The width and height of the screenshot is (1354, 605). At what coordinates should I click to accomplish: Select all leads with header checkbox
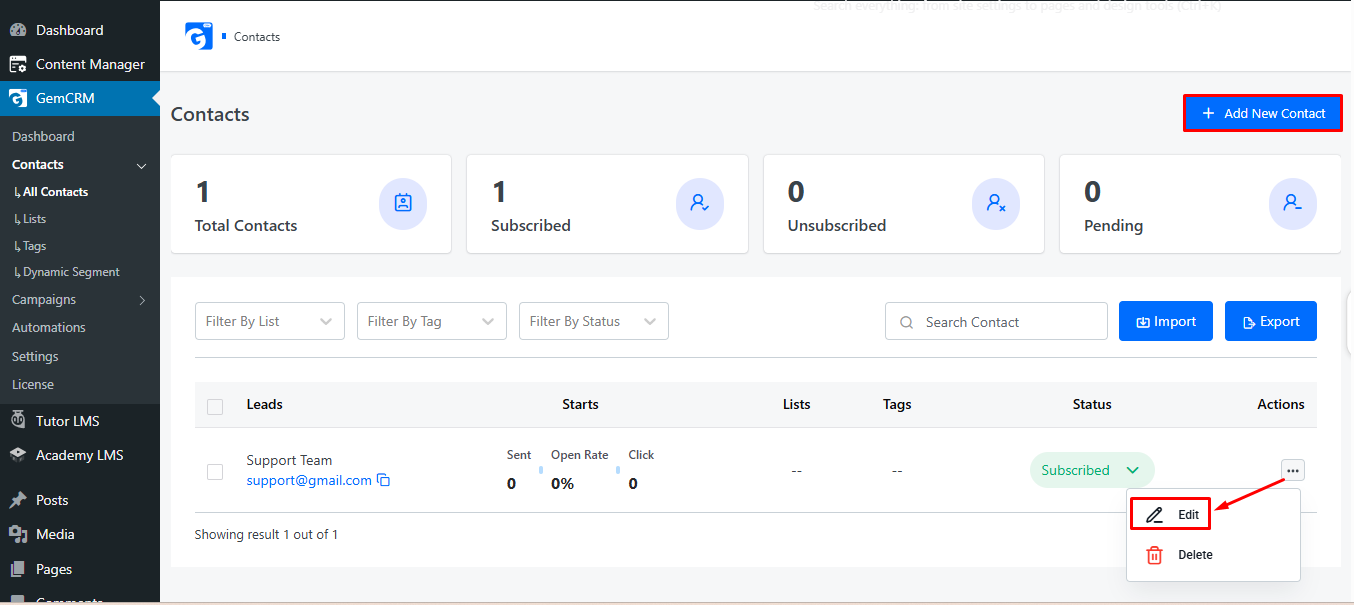pyautogui.click(x=215, y=407)
